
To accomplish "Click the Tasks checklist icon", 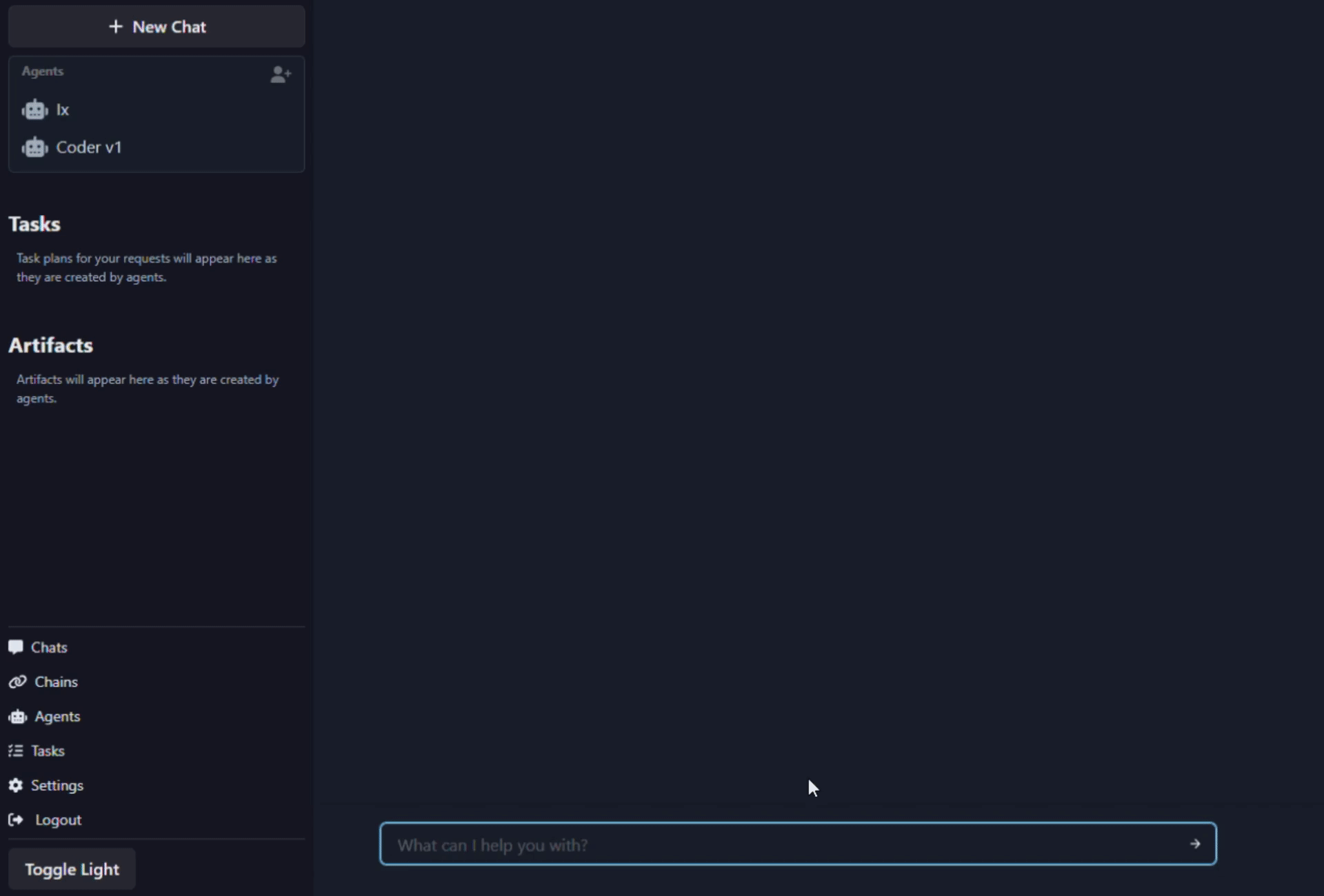I will [16, 751].
